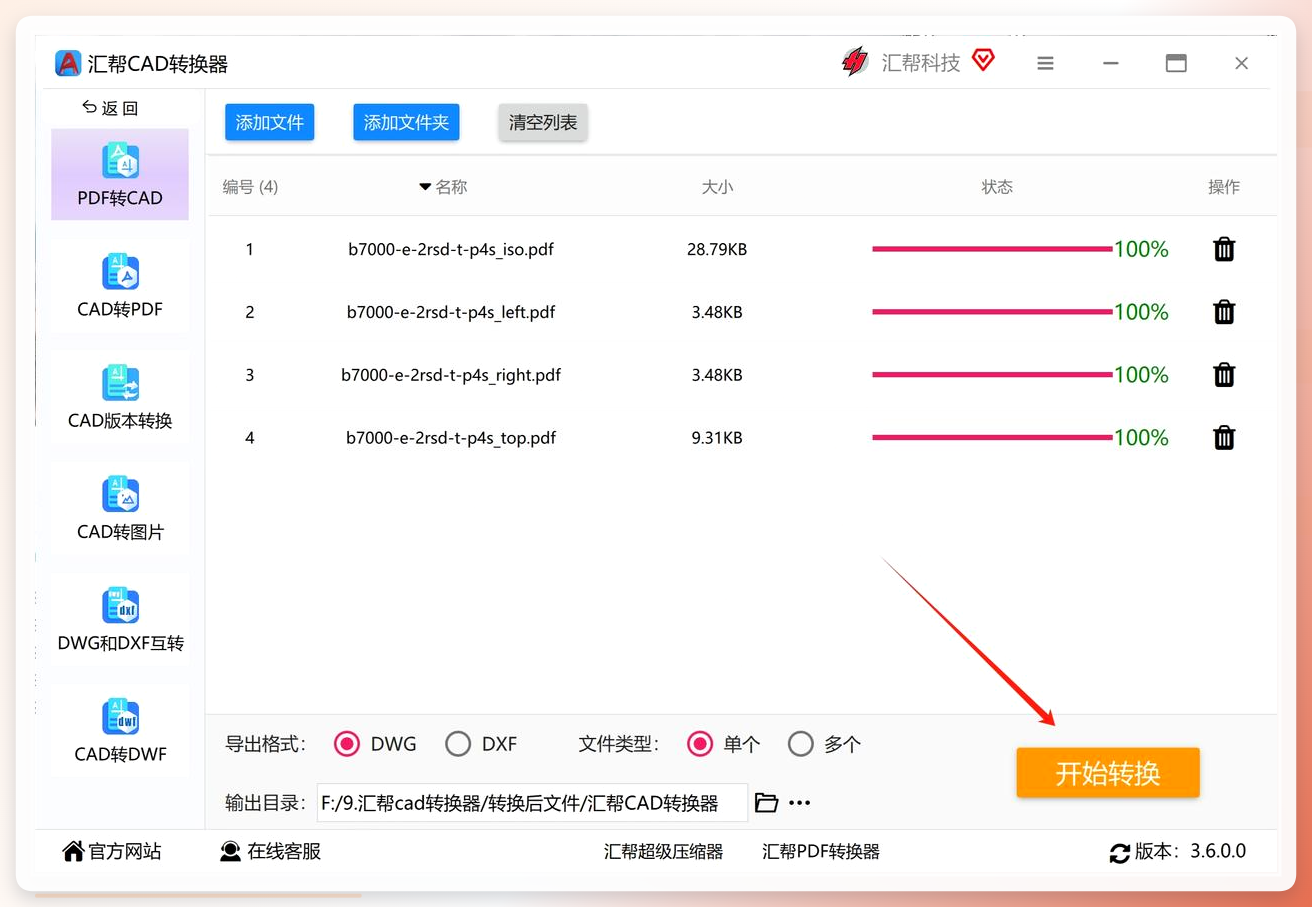Click the red diamond VIP icon

coord(983,61)
